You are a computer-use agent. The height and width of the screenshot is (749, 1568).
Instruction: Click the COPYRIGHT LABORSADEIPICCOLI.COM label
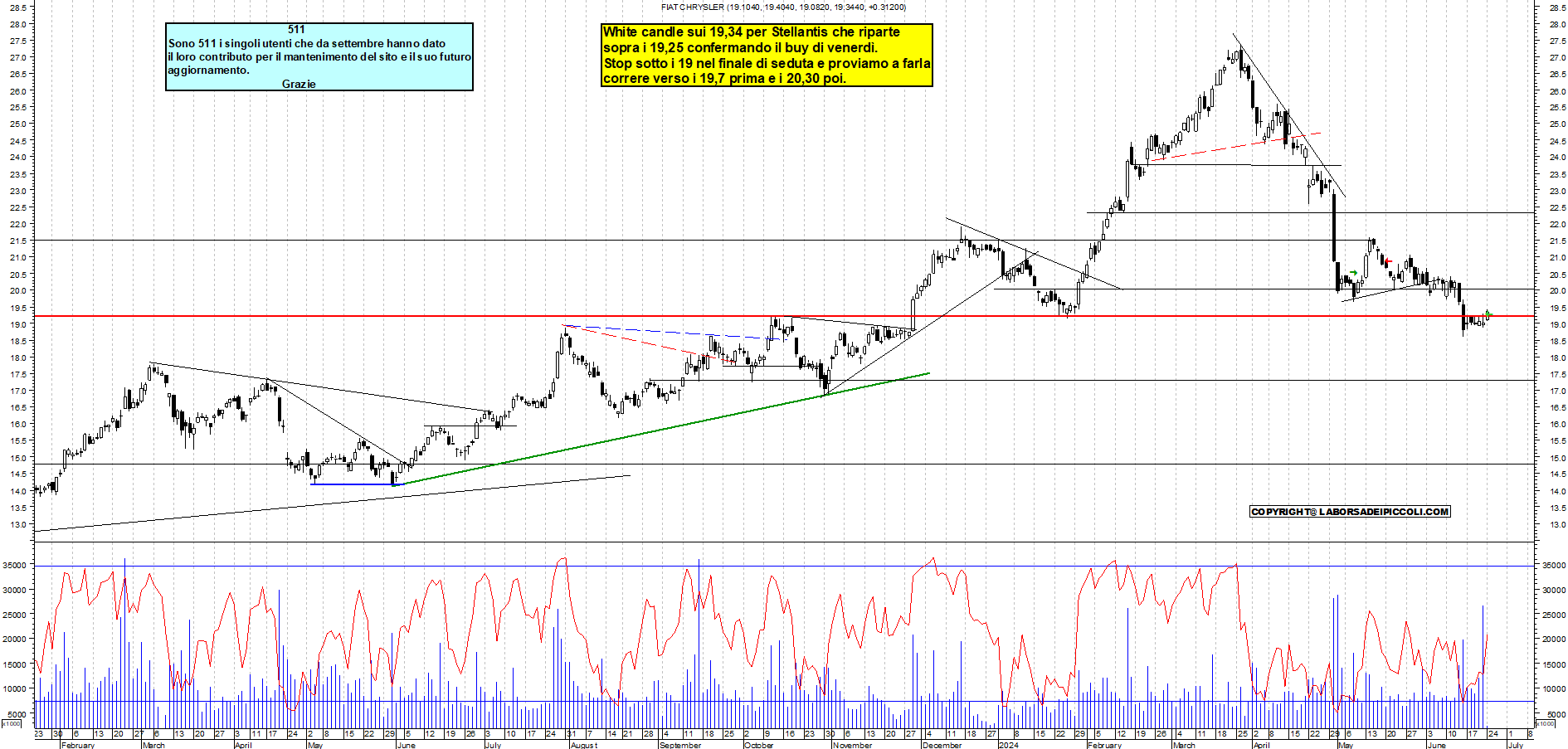[1350, 512]
